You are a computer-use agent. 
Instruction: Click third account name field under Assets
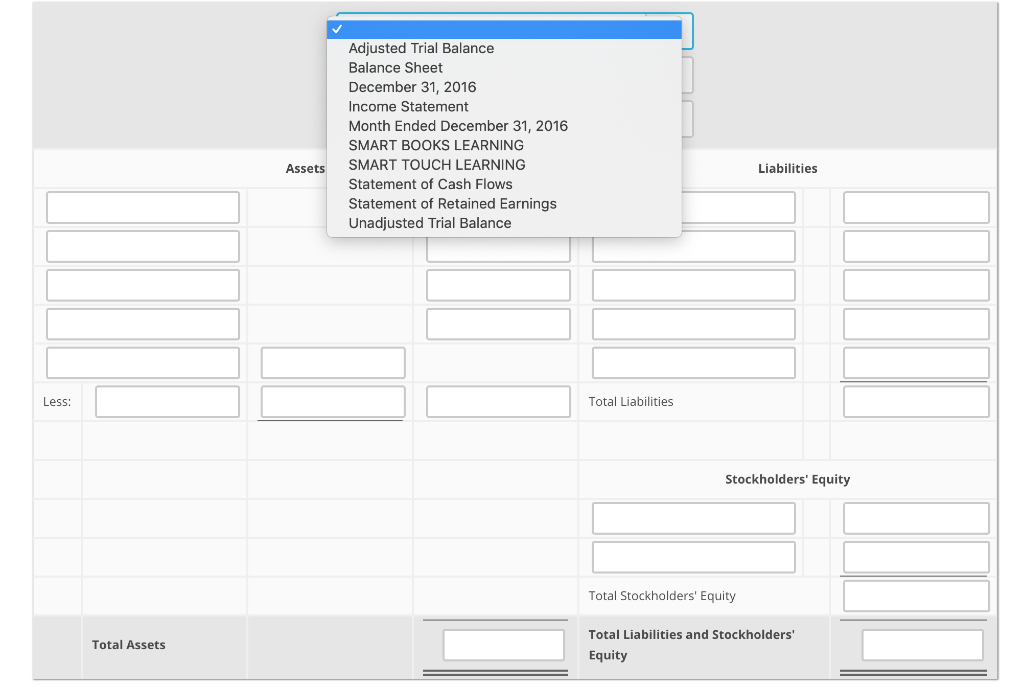tap(143, 285)
